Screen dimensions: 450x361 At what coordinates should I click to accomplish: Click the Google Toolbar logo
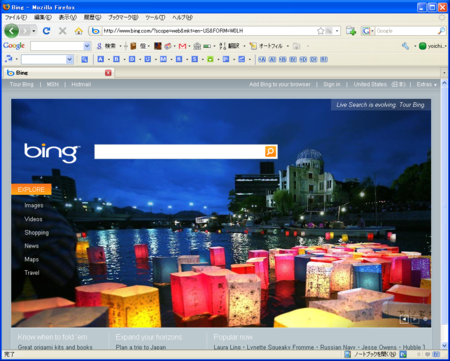(x=14, y=46)
